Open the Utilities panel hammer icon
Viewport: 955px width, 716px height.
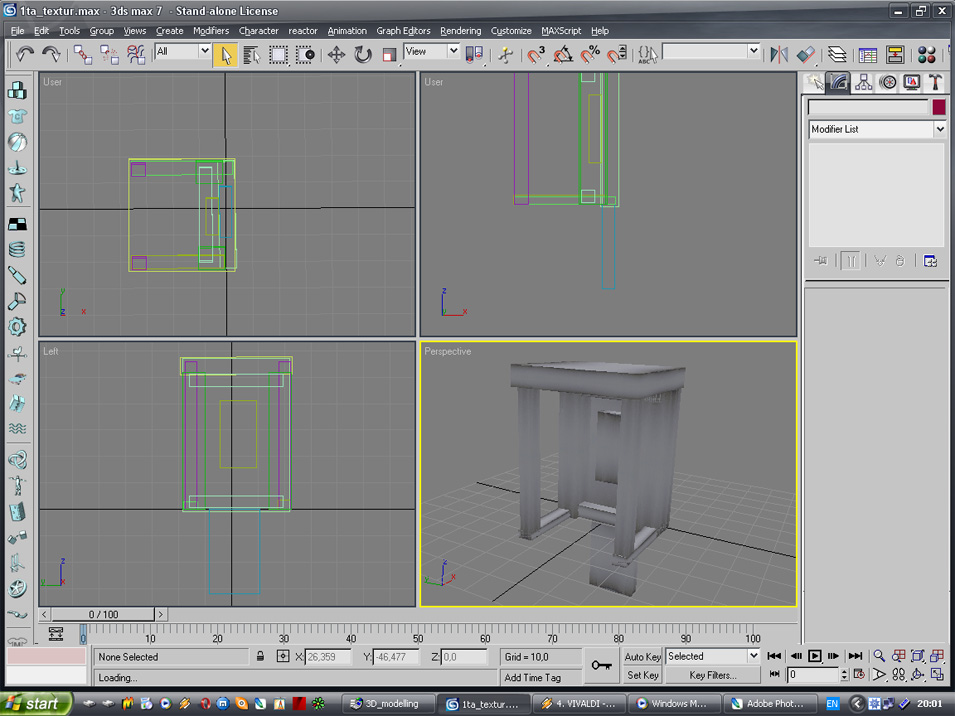pos(936,82)
